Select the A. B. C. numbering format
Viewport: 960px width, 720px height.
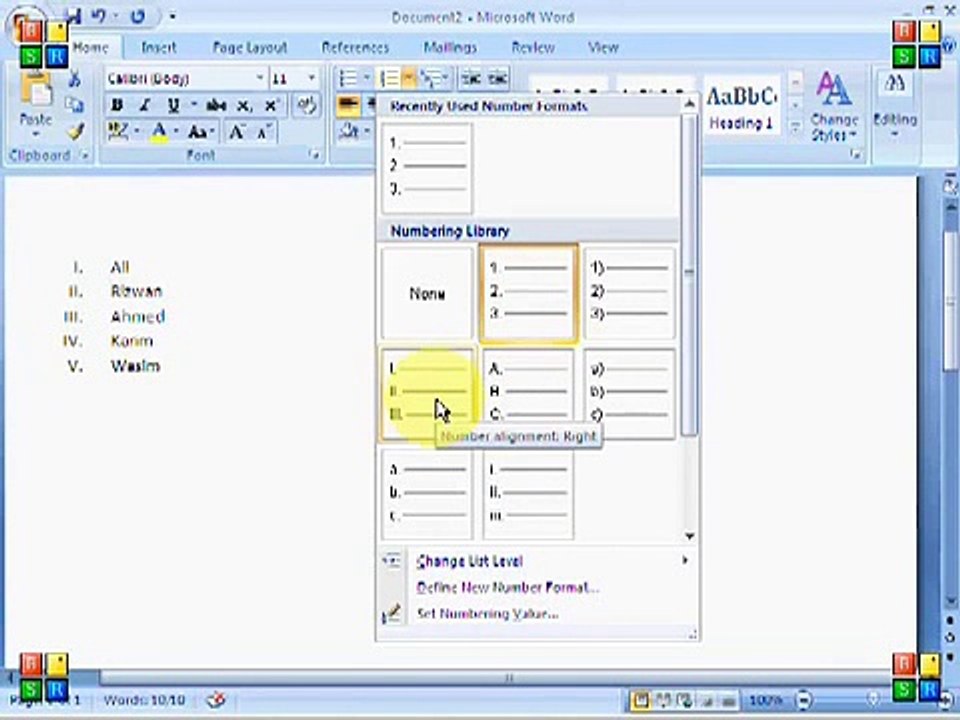[x=528, y=394]
